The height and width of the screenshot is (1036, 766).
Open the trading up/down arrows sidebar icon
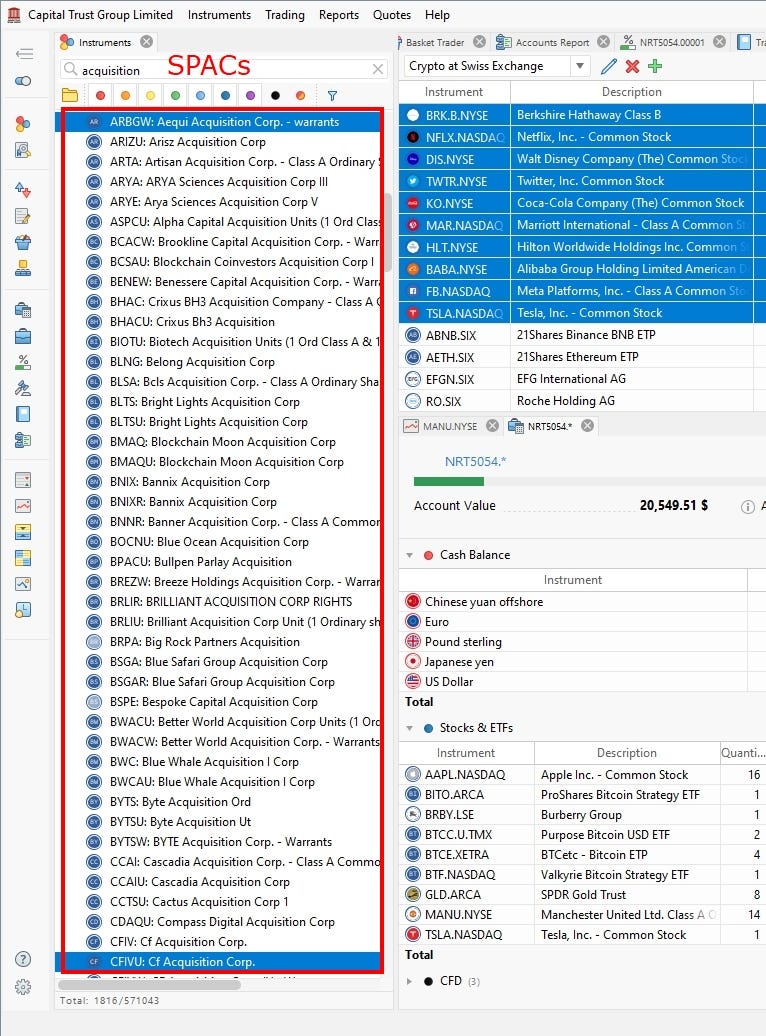point(23,190)
